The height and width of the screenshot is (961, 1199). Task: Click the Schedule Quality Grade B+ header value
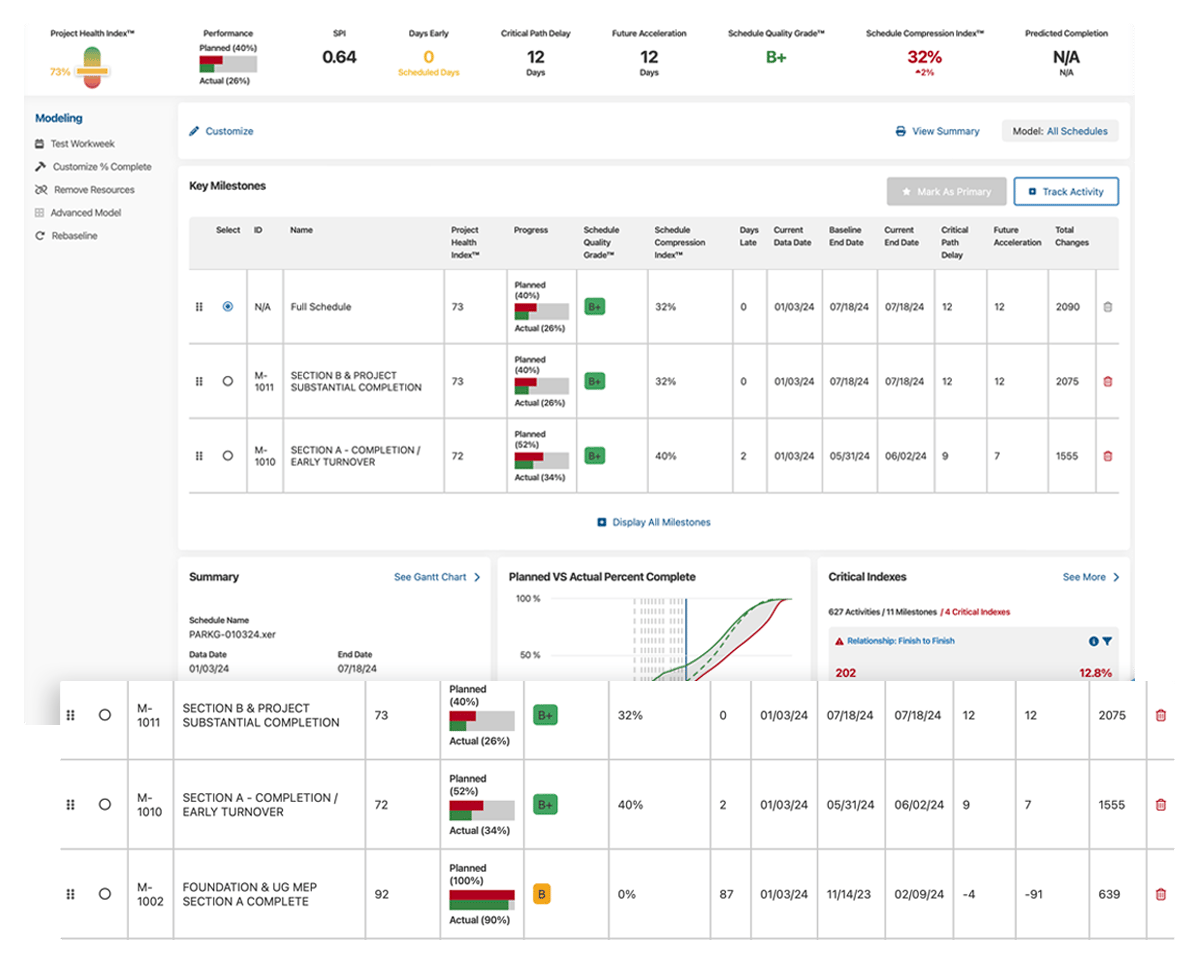(x=776, y=57)
